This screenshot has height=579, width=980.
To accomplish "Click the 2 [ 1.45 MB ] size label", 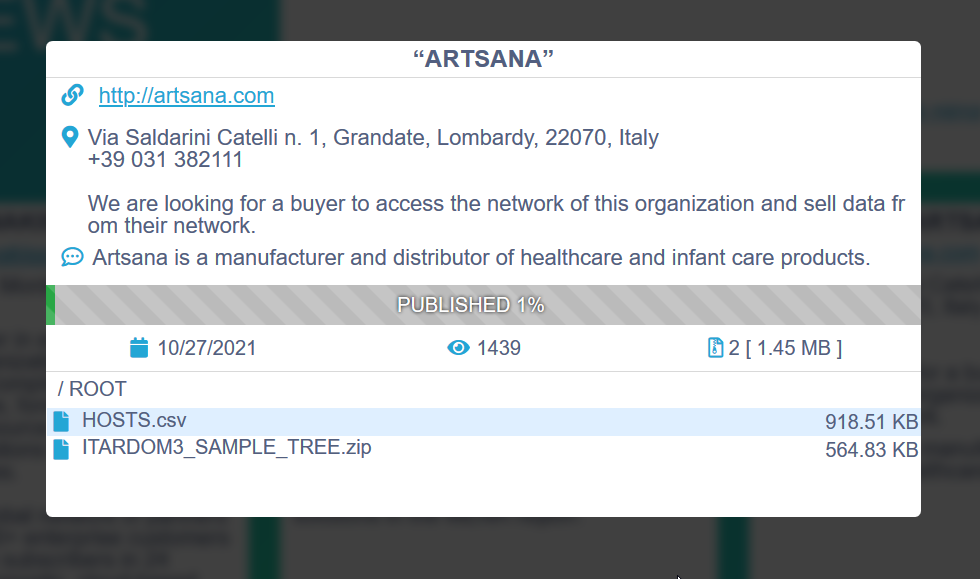I will point(785,348).
